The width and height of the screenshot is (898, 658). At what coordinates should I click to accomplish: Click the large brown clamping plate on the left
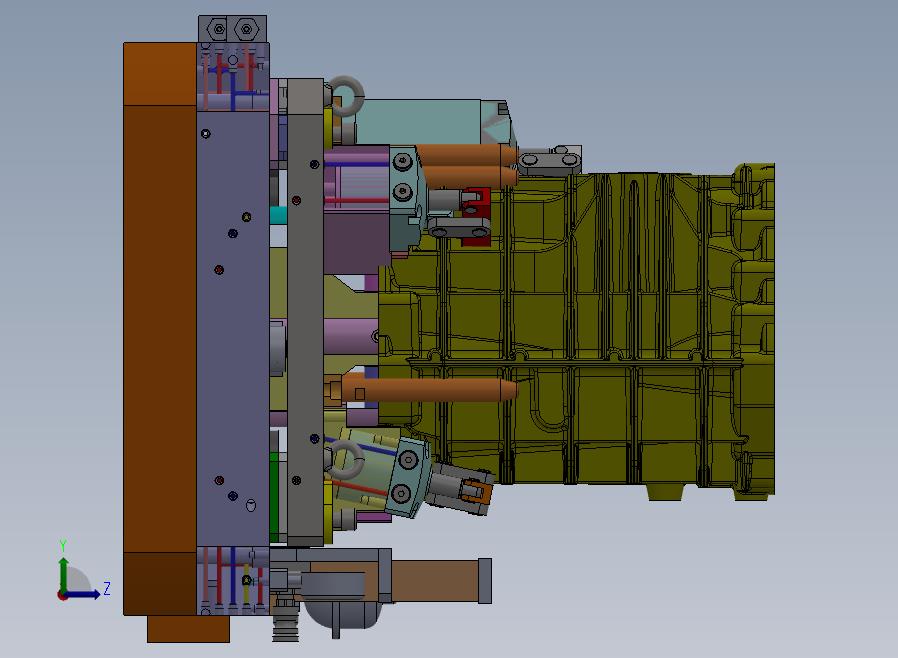point(160,329)
